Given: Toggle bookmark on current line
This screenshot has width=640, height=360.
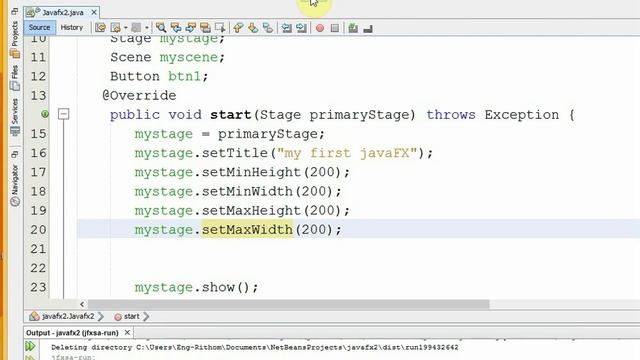Looking at the screenshot, I should coord(268,28).
